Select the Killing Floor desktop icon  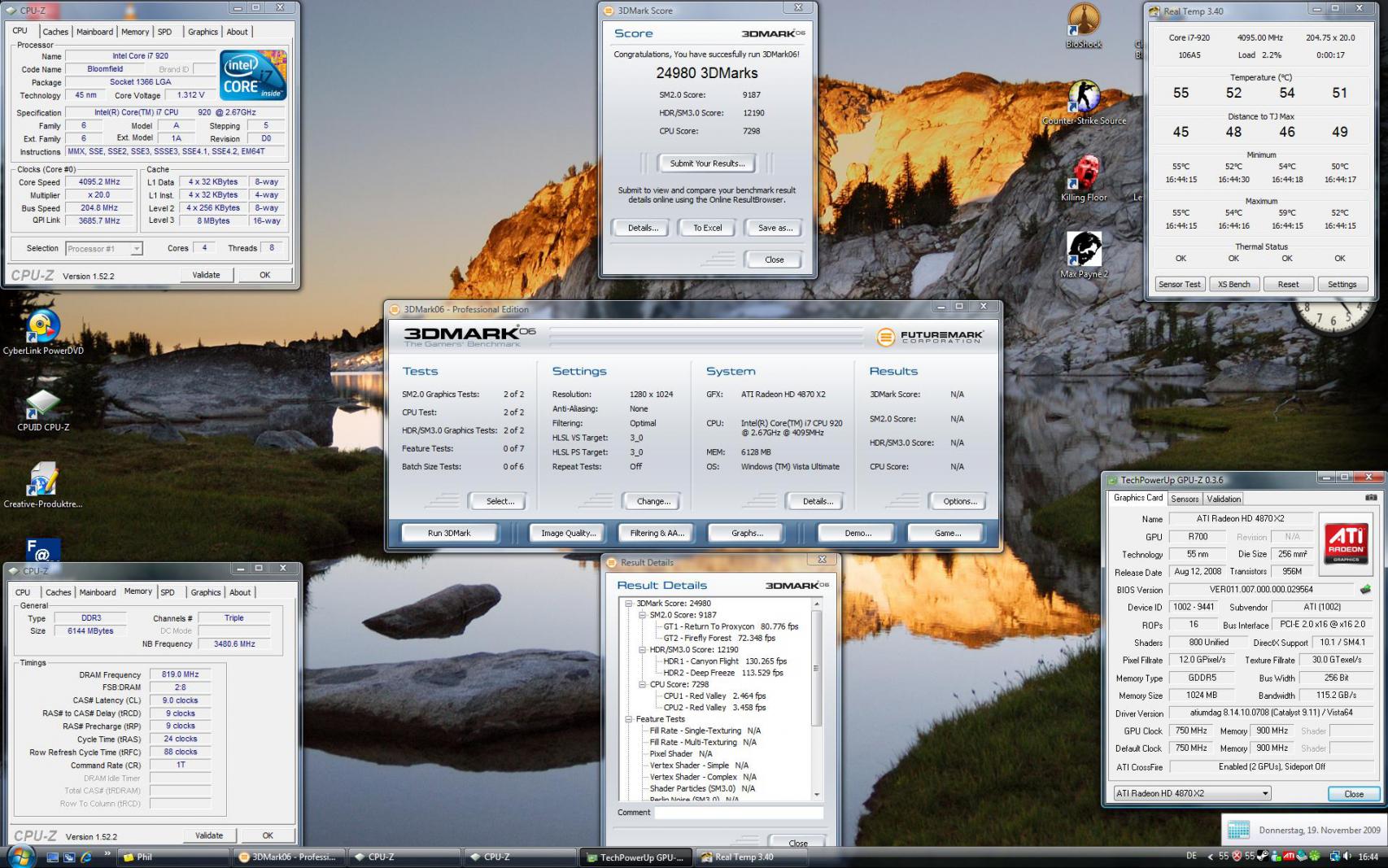click(1084, 179)
